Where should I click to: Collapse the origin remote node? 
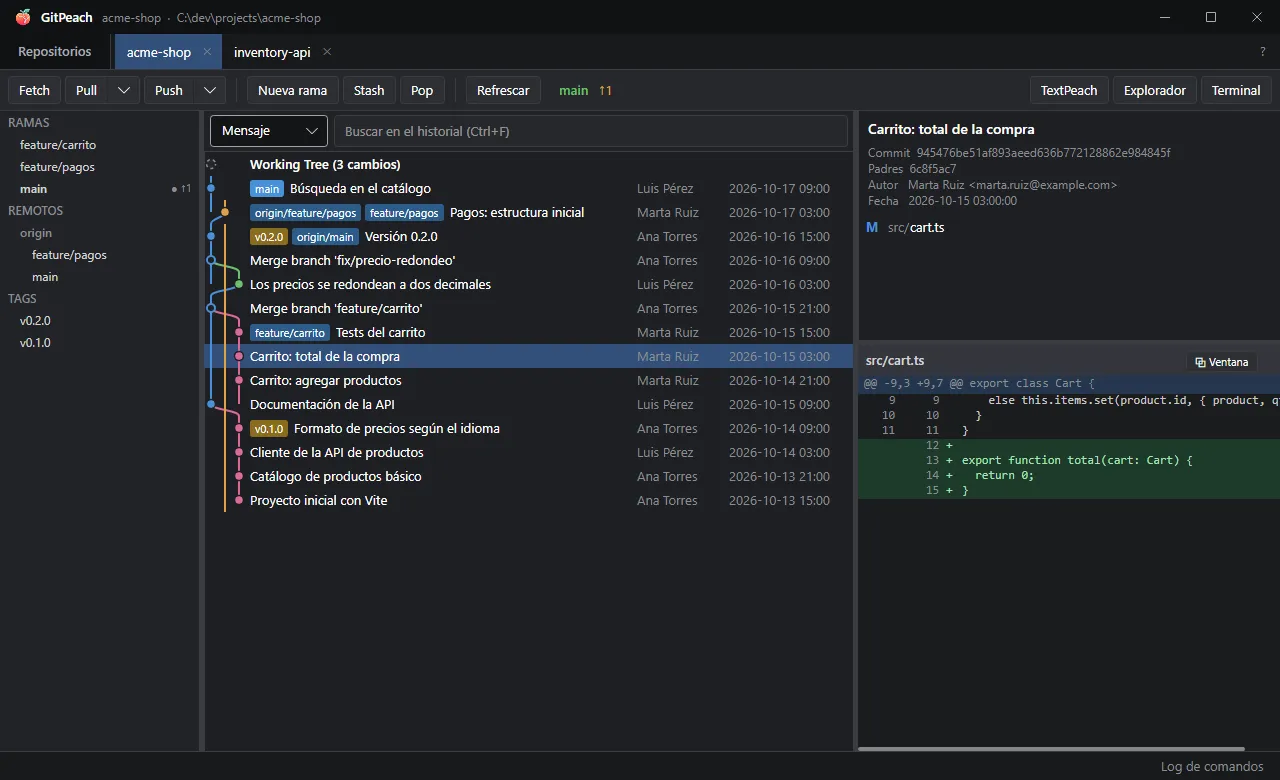point(100,233)
